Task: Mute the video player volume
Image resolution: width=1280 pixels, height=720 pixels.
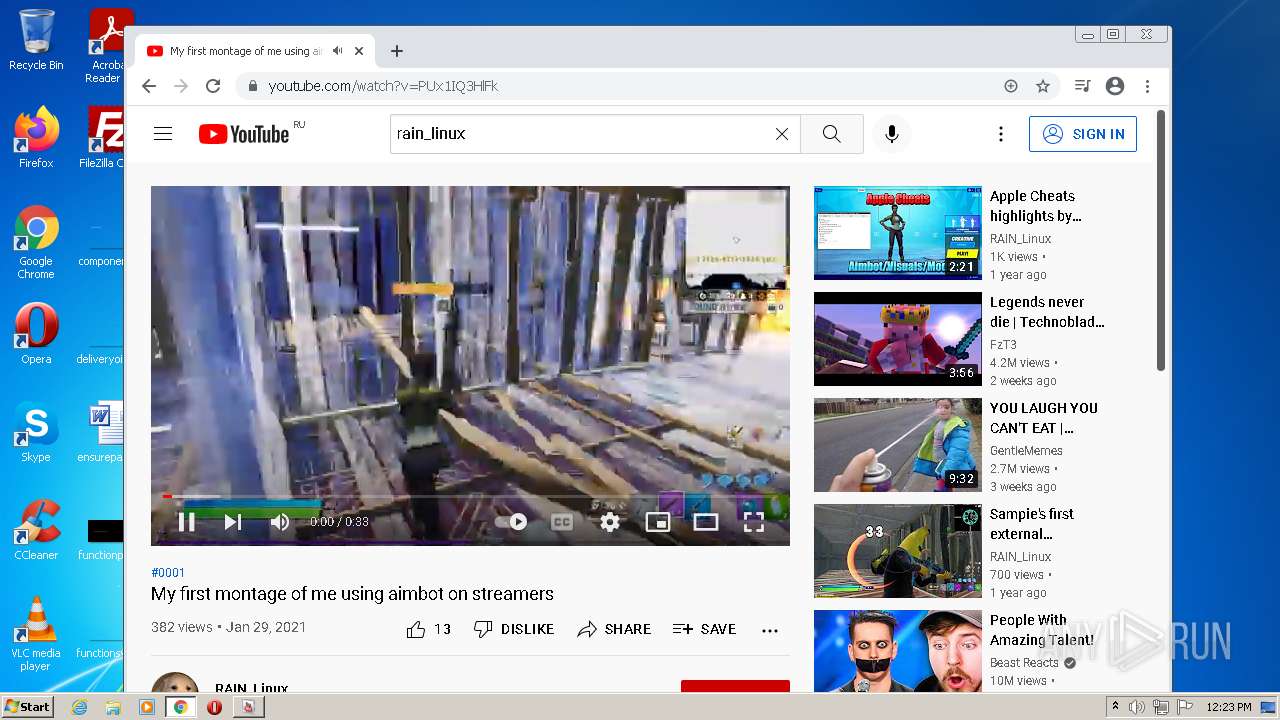Action: 279,521
